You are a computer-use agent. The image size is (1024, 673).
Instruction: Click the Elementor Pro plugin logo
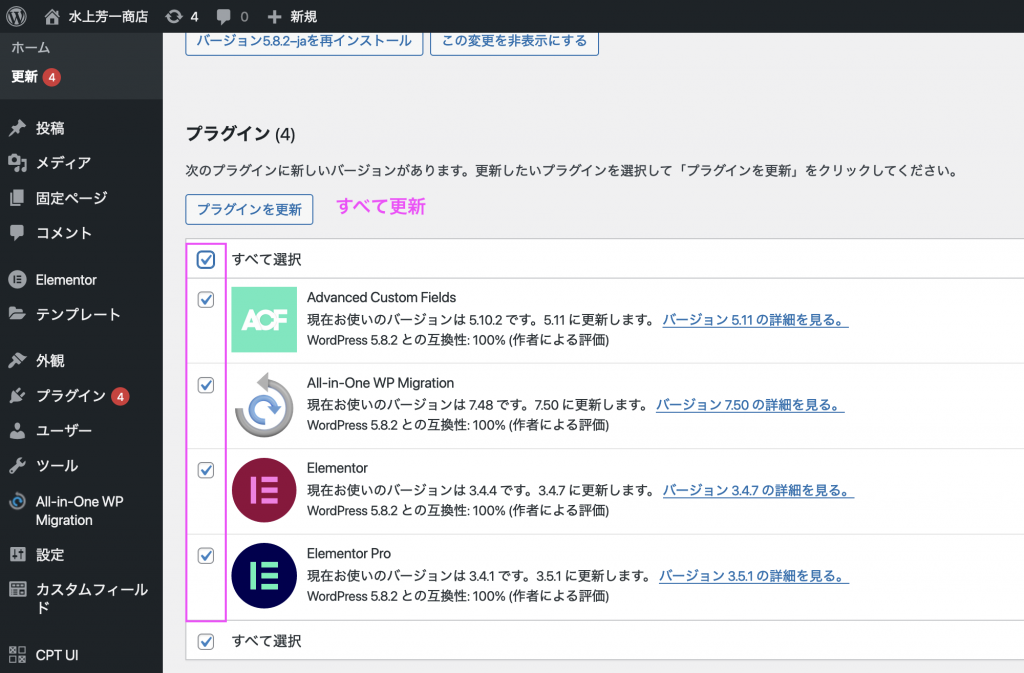(x=264, y=575)
